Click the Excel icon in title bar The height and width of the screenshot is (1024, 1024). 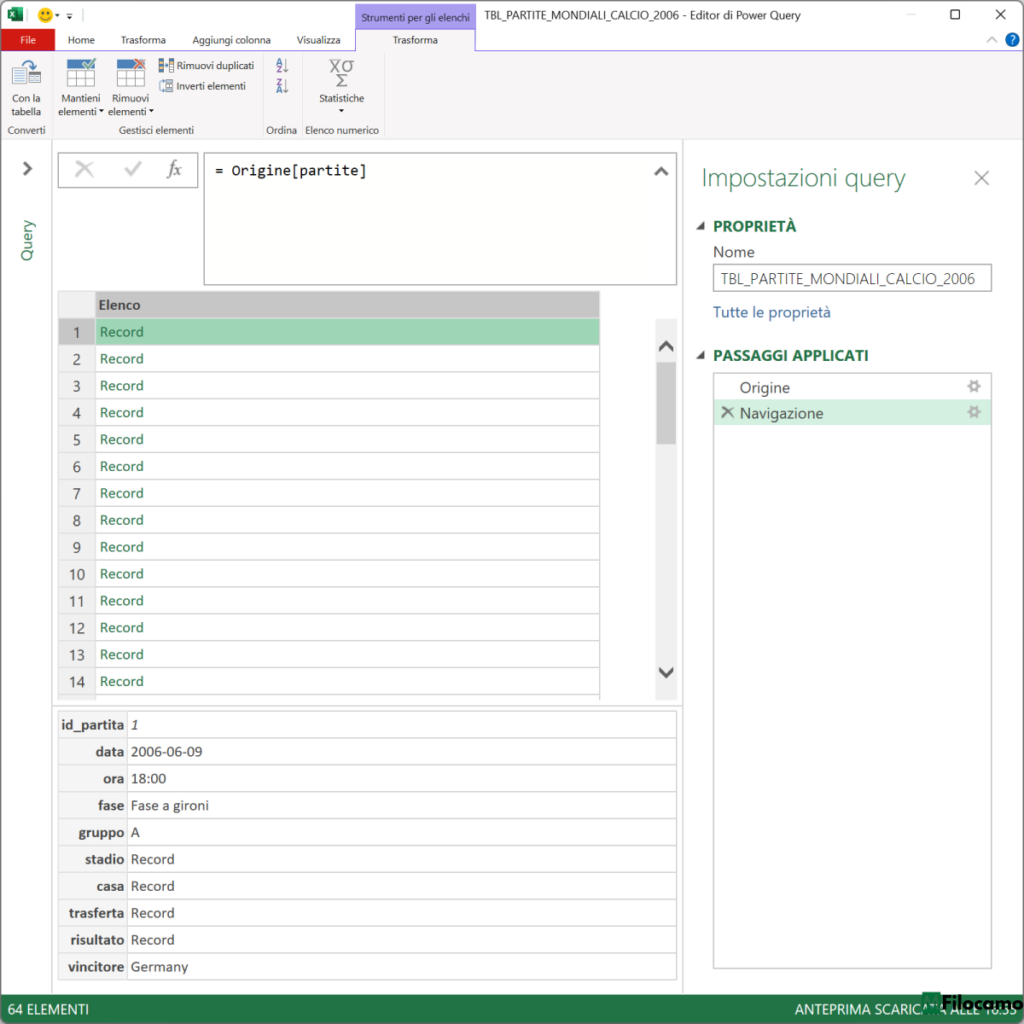[x=15, y=14]
